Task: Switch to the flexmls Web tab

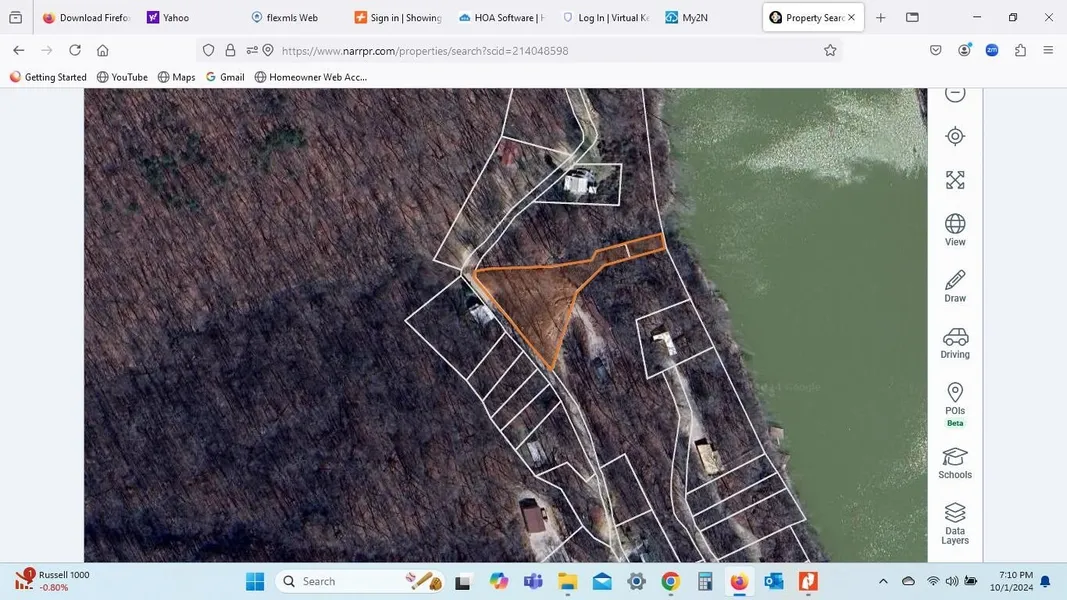Action: (x=290, y=18)
